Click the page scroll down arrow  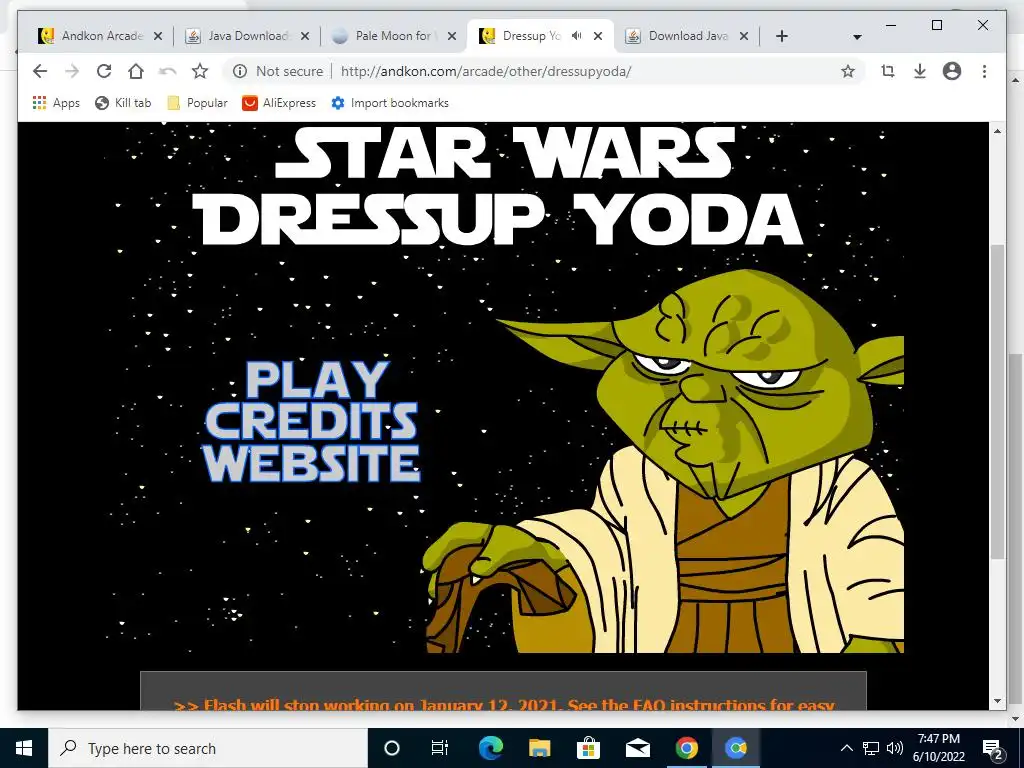click(997, 701)
